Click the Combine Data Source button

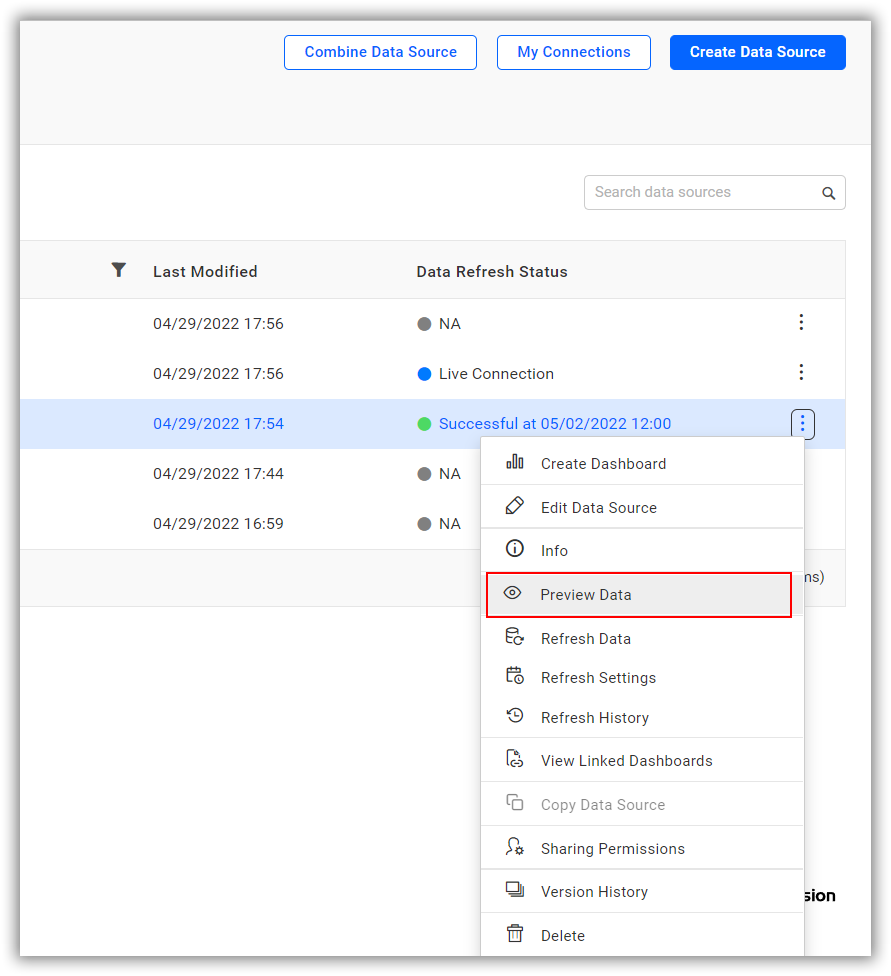[380, 52]
